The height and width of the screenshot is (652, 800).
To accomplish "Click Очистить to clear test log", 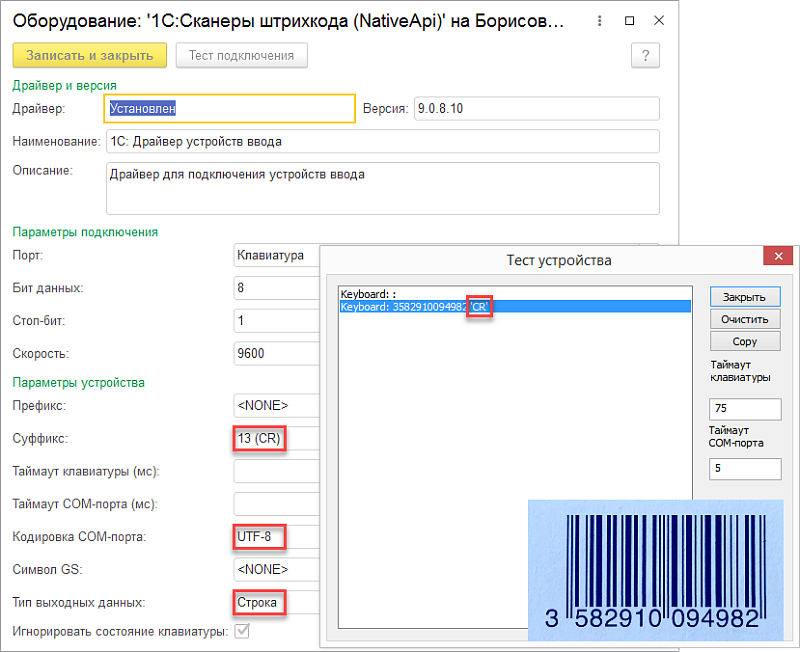I will coord(744,319).
